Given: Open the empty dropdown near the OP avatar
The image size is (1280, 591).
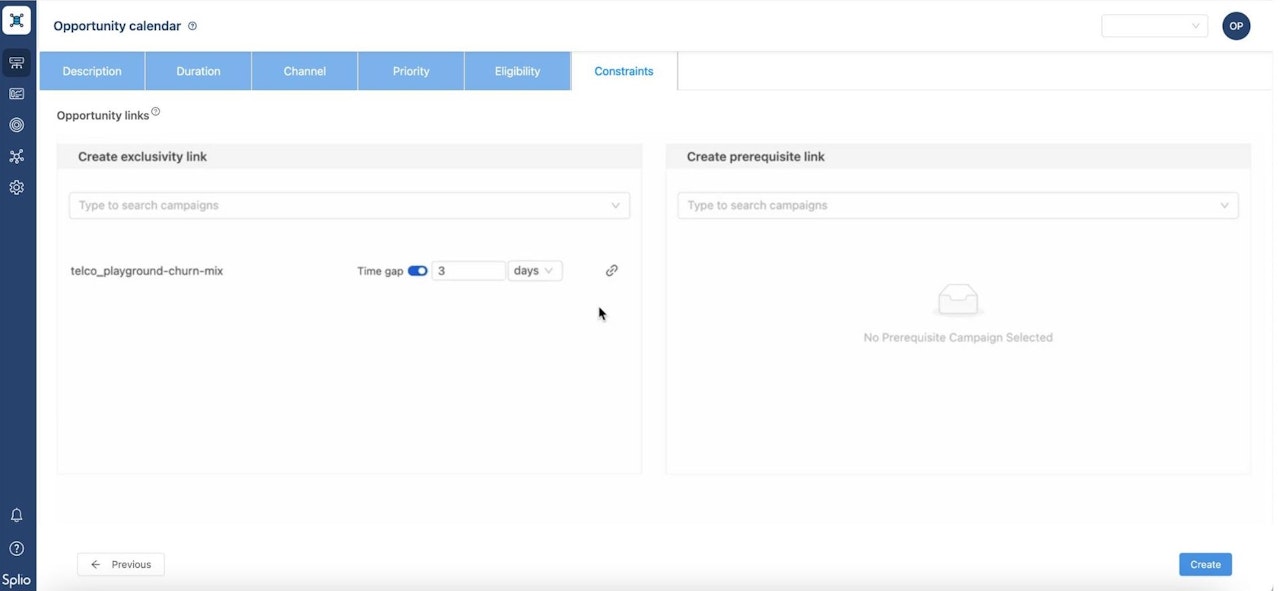Looking at the screenshot, I should [1154, 26].
